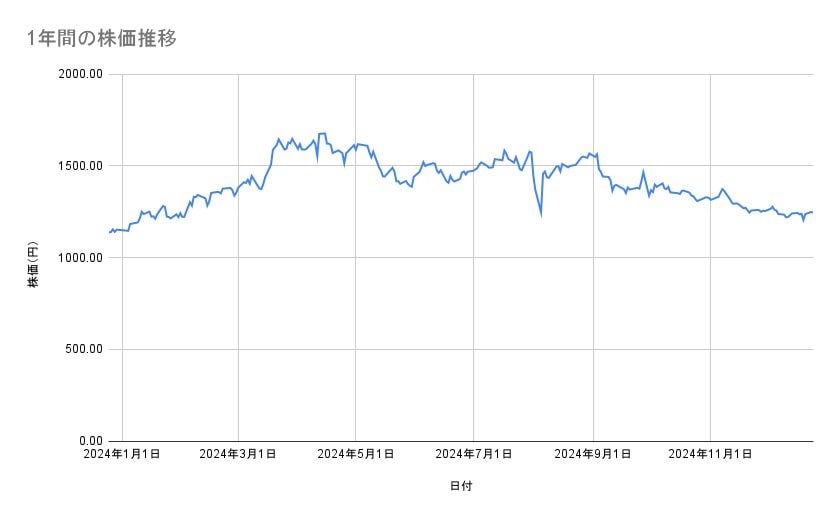The height and width of the screenshot is (519, 839).
Task: Select the "2024年3月1日" x-axis label
Action: [238, 454]
